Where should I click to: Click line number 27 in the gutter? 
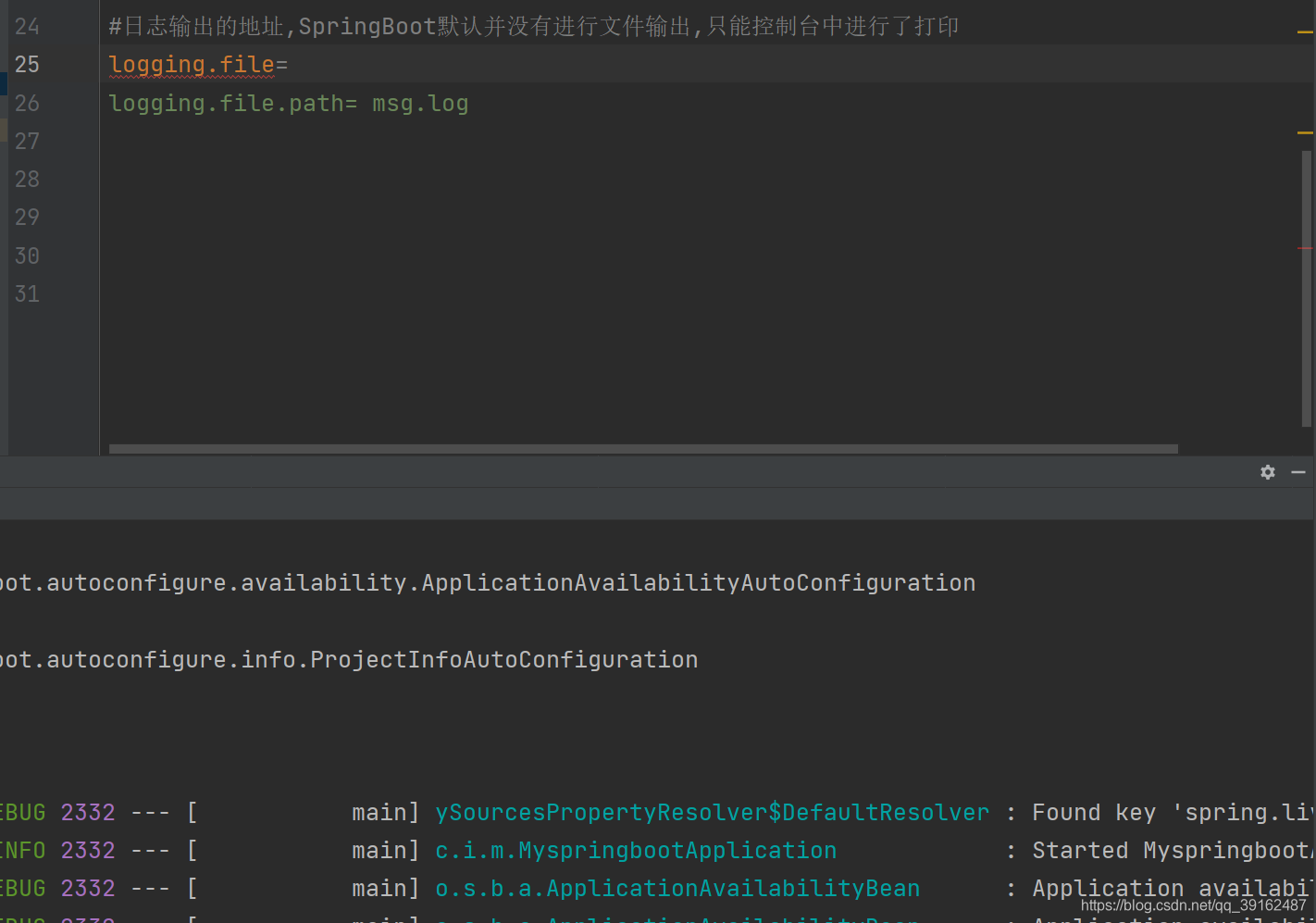[27, 141]
